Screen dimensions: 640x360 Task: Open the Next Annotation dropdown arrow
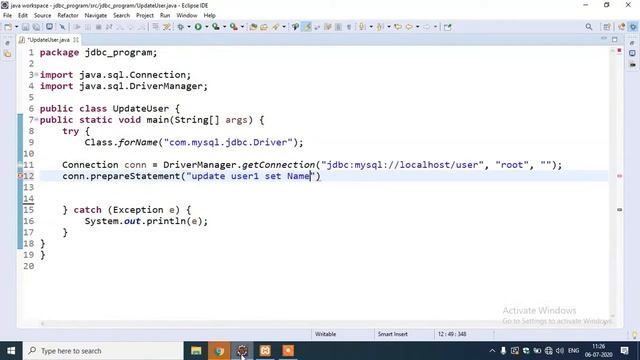[371, 27]
